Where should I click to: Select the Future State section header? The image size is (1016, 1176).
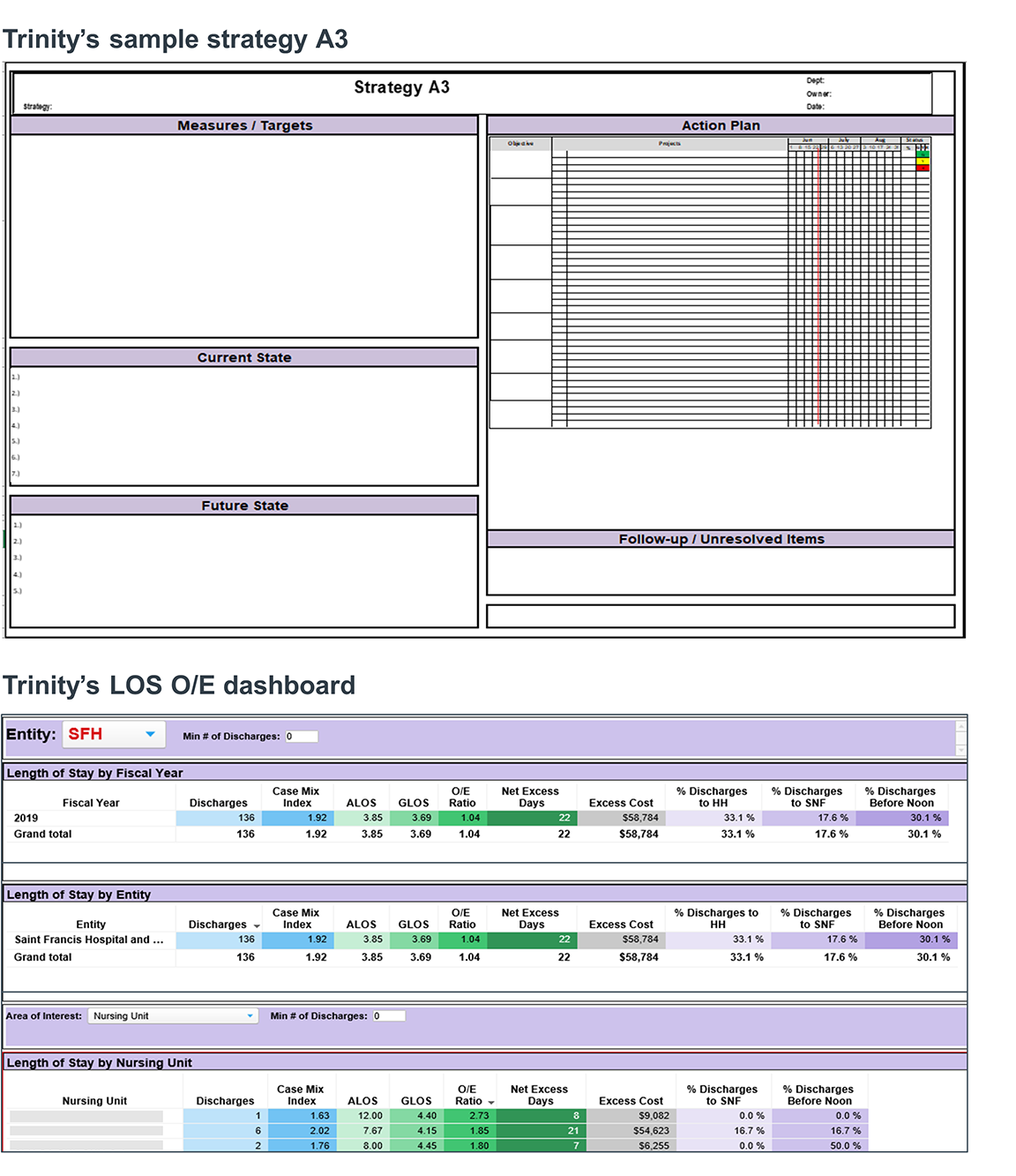(244, 506)
